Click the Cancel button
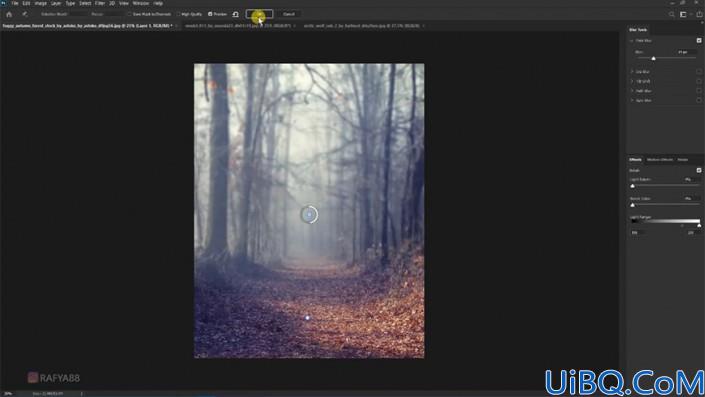This screenshot has height=397, width=705. [x=289, y=14]
